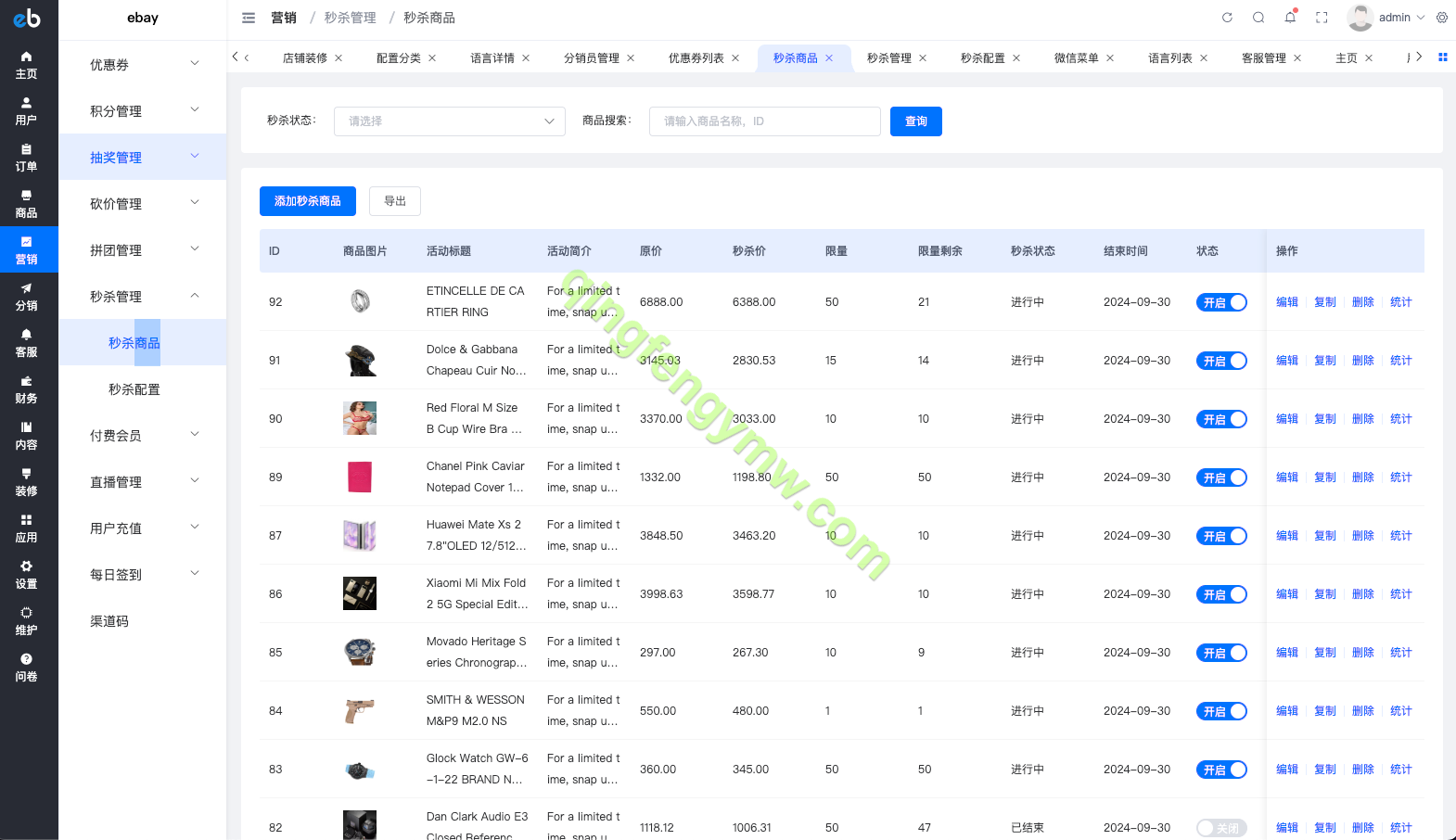
Task: Click the 导出 export button
Action: pos(395,201)
